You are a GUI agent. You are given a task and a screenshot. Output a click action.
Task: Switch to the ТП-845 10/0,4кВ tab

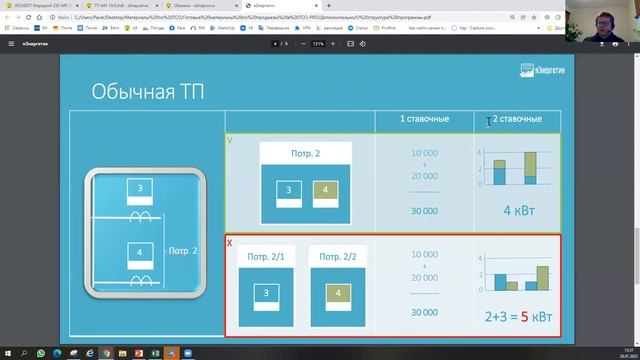click(121, 6)
